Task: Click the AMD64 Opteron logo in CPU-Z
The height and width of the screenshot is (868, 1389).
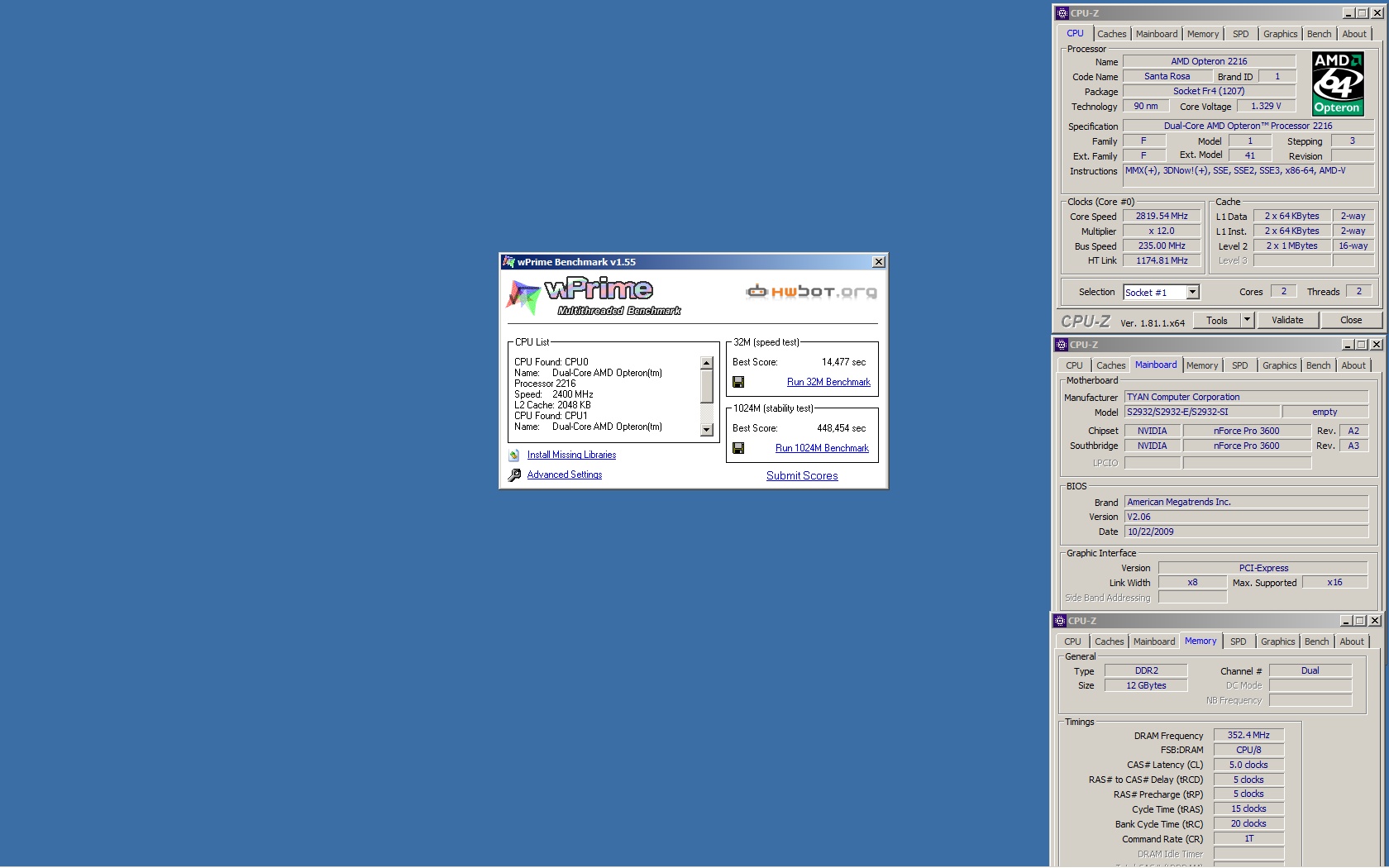Action: [1338, 83]
